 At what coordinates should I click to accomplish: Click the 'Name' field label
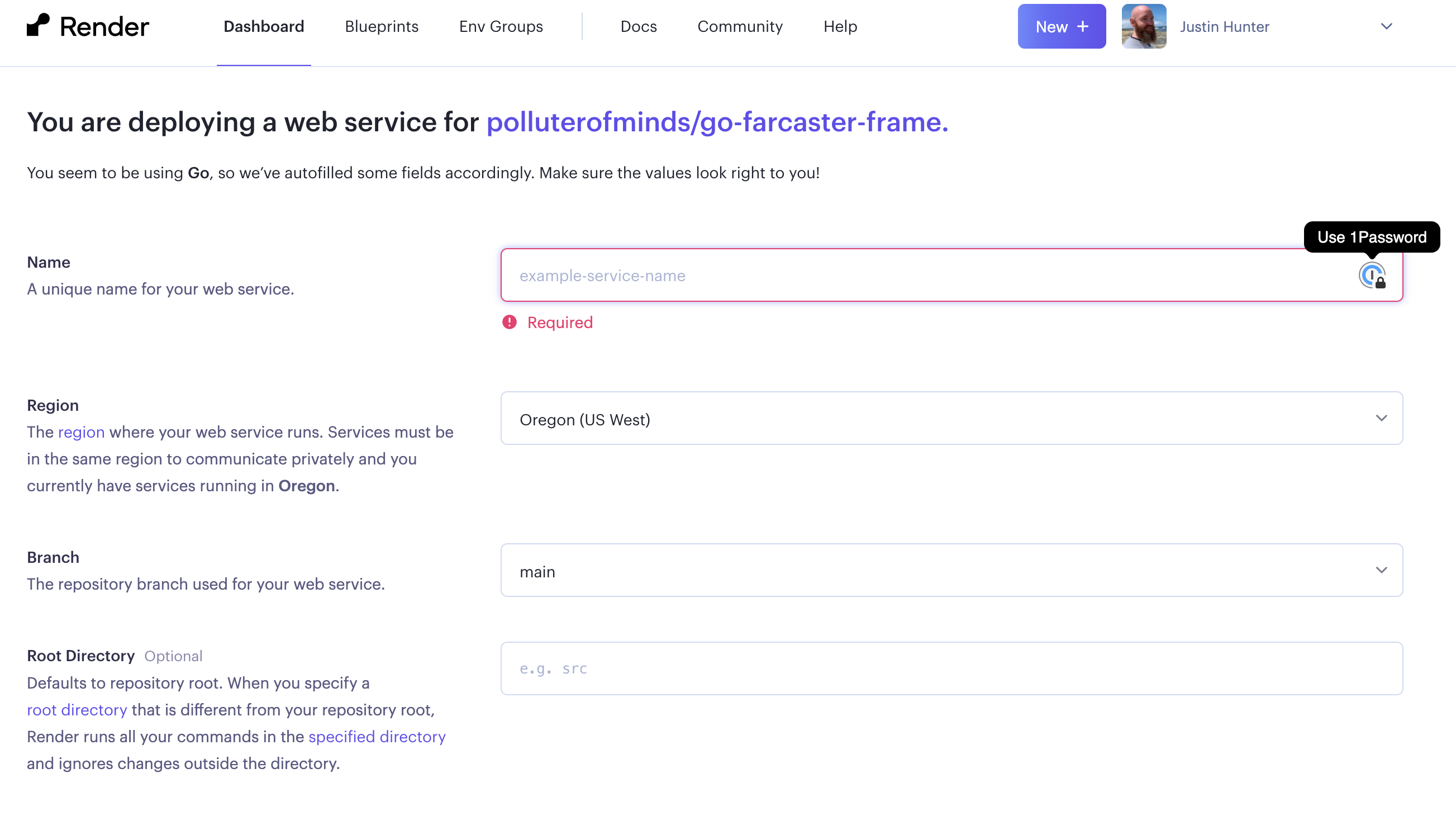coord(49,262)
